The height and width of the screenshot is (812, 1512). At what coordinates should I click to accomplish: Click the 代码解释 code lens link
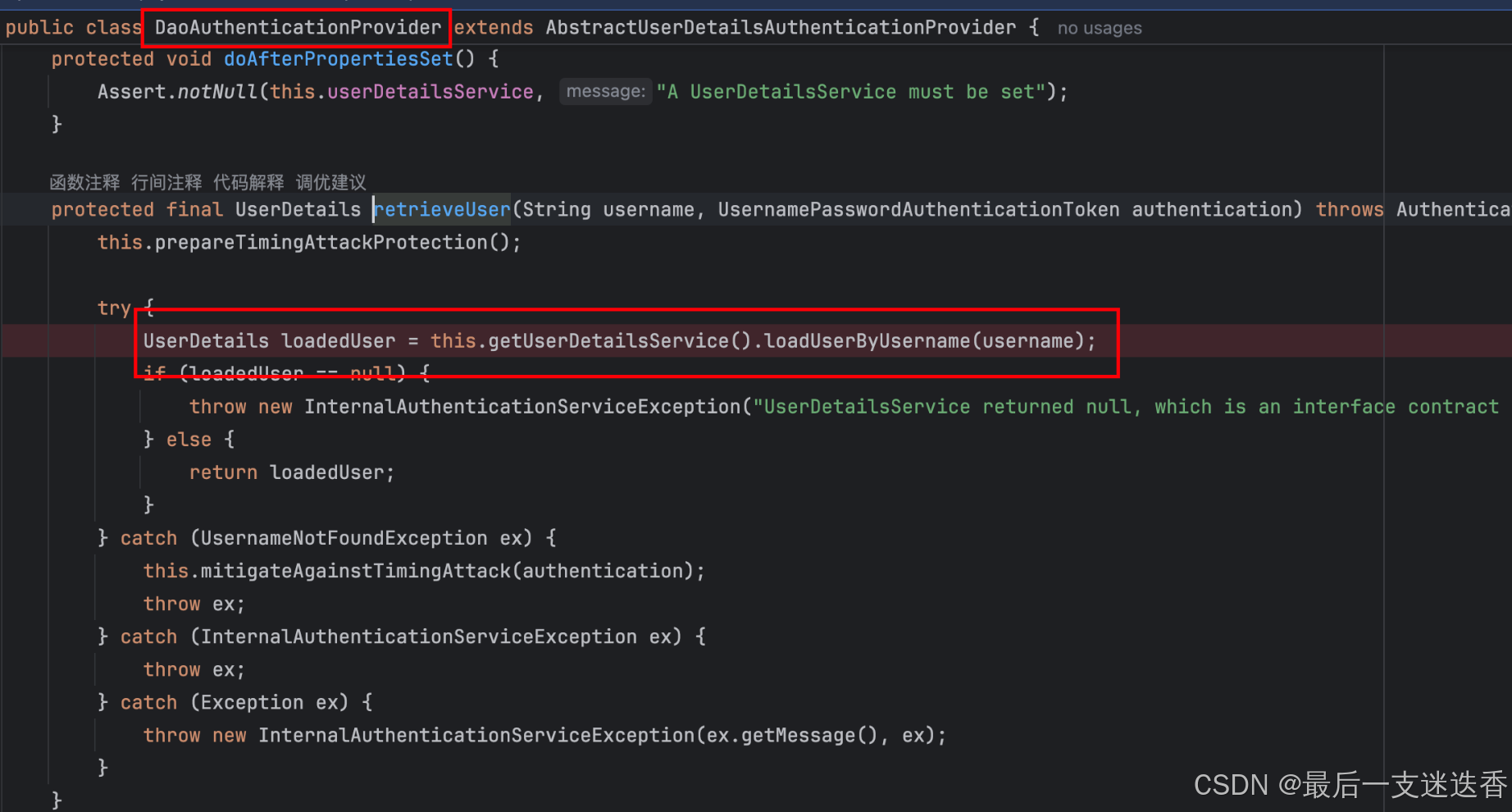tap(248, 182)
